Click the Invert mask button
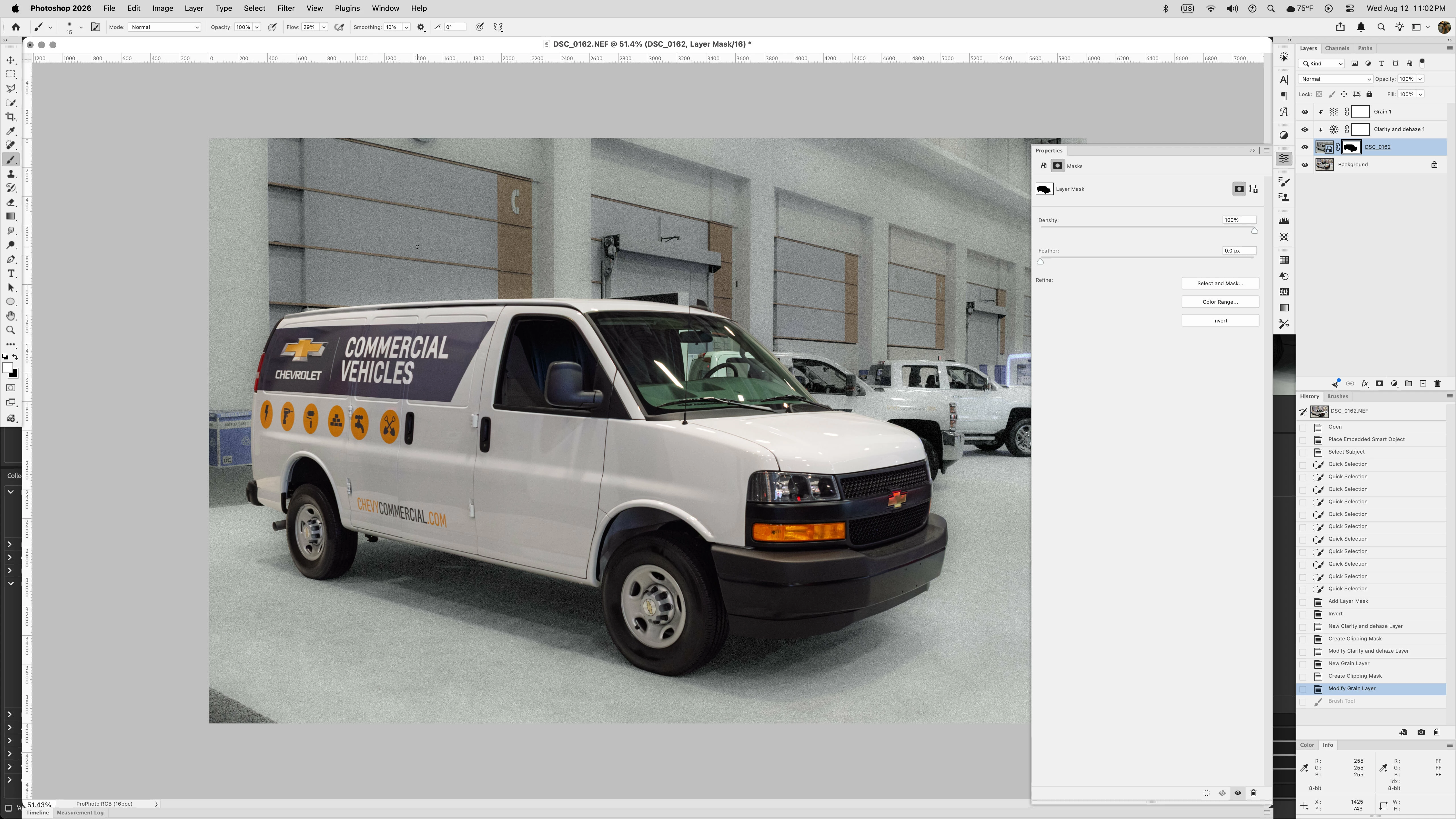Screen dimensions: 1456x819 click(x=1220, y=321)
